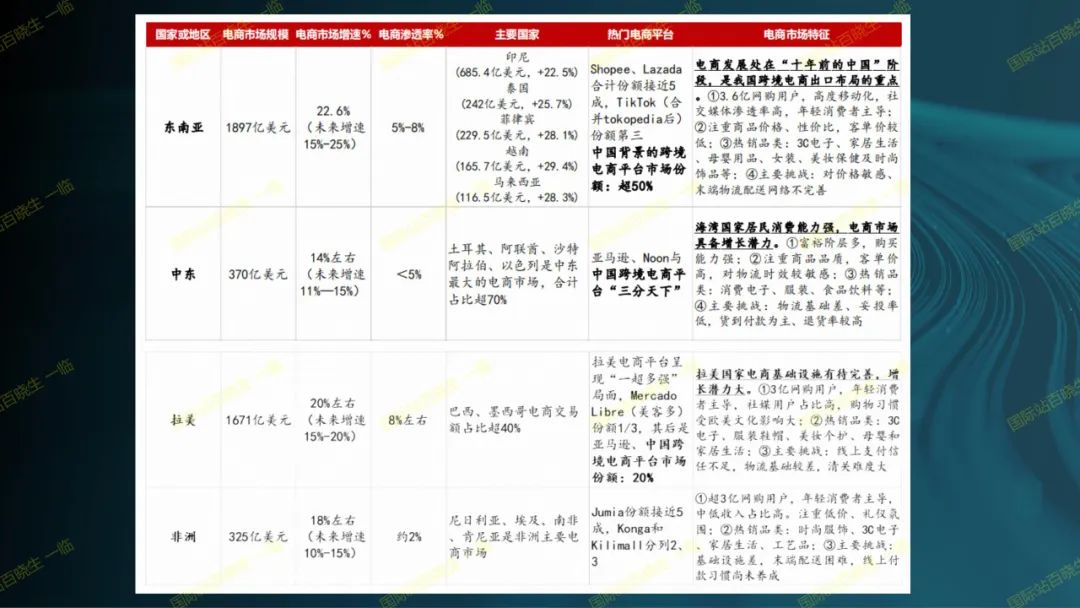
Task: Click the '370亿美元' market size cell
Action: (258, 274)
